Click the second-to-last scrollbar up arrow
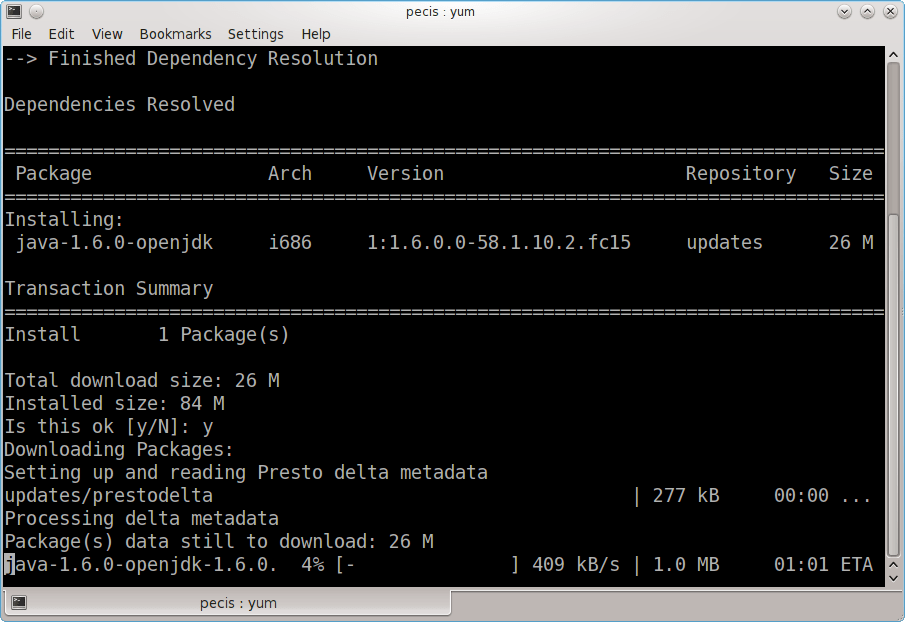Screen dimensions: 905x622 coord(893,564)
